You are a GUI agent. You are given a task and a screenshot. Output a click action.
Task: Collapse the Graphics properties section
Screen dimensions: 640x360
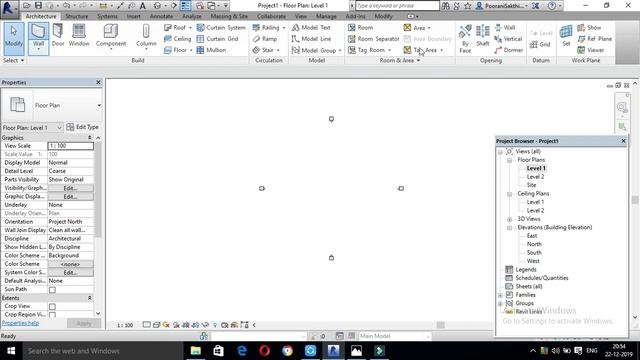[x=89, y=138]
